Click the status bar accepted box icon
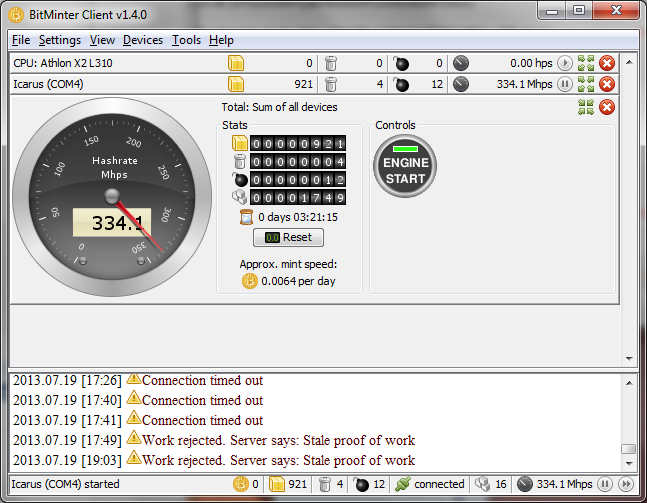This screenshot has height=503, width=647. pyautogui.click(x=277, y=484)
